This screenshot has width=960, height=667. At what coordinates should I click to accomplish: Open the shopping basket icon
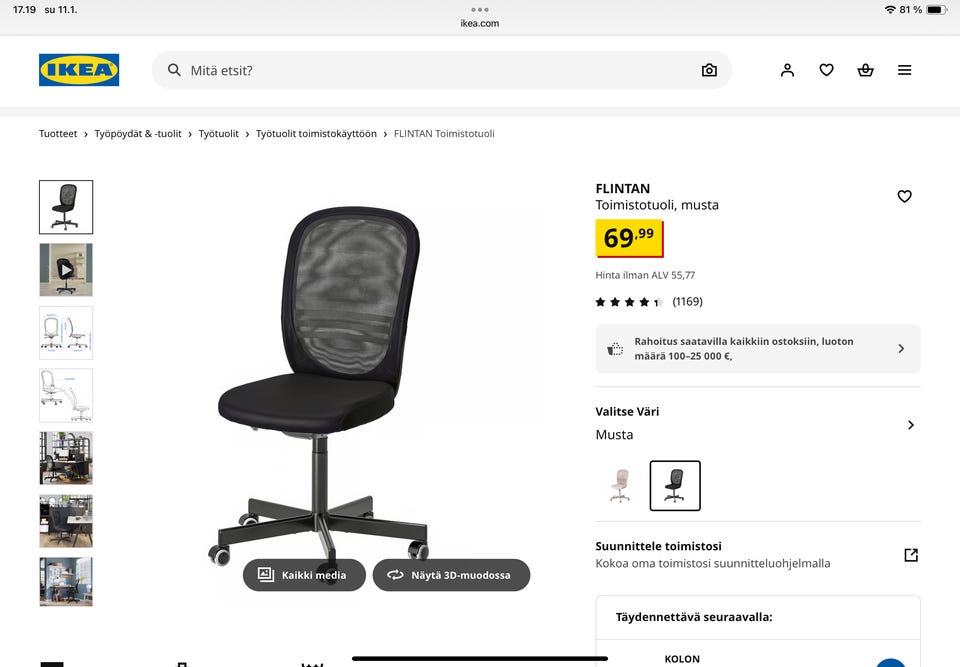tap(865, 70)
